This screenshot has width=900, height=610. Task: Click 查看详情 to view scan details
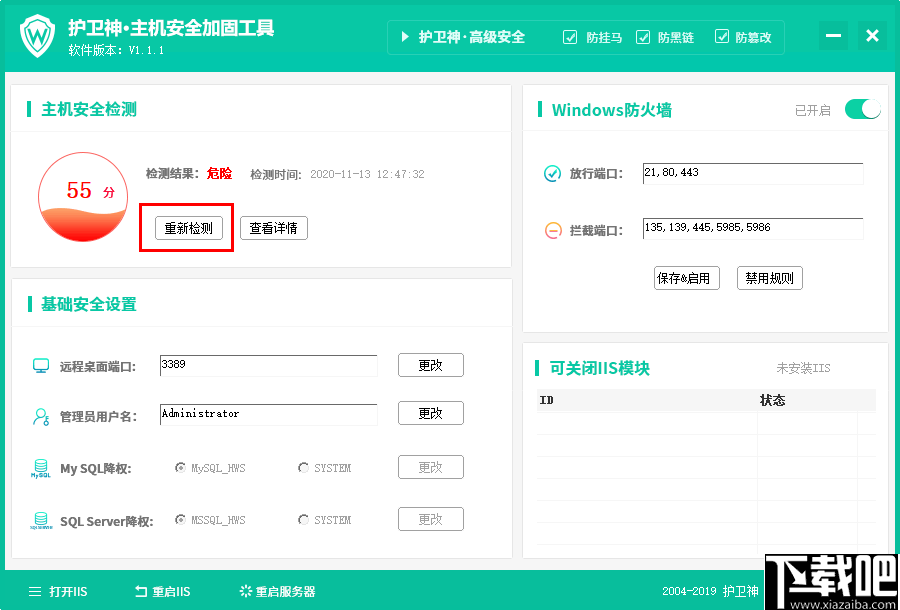(273, 228)
